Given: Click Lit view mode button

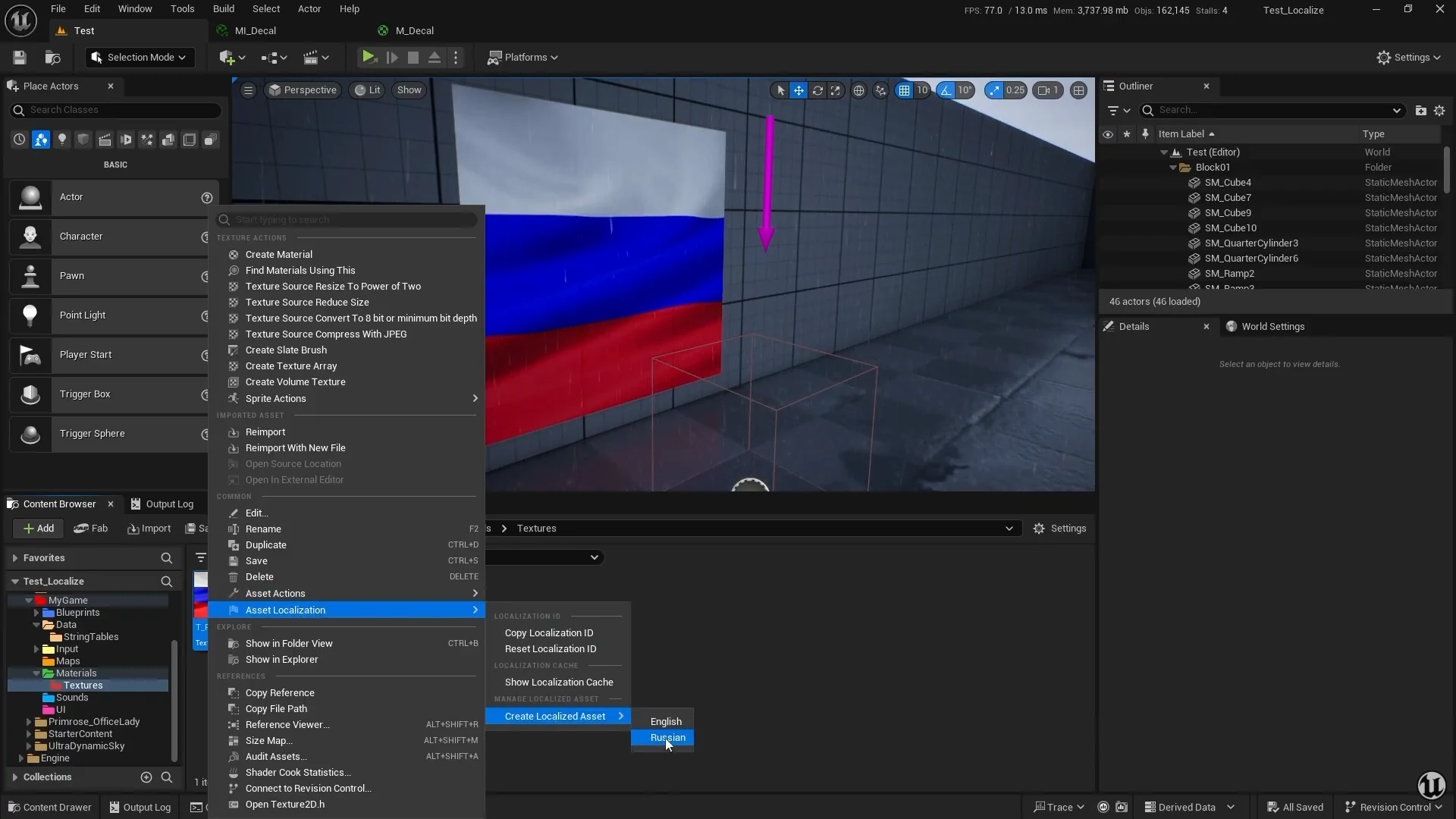Looking at the screenshot, I should coord(368,90).
